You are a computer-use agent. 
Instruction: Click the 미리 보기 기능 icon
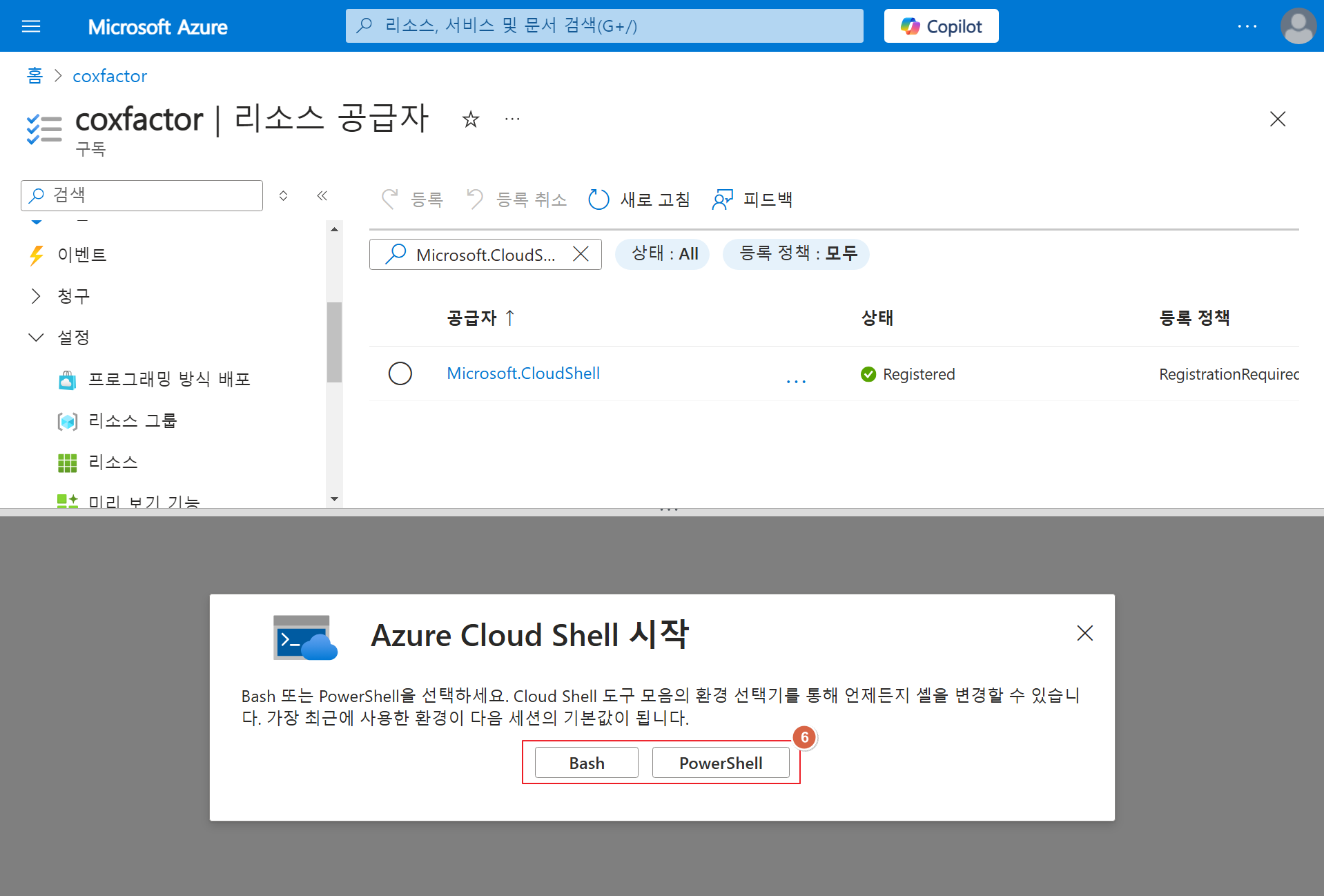(67, 500)
